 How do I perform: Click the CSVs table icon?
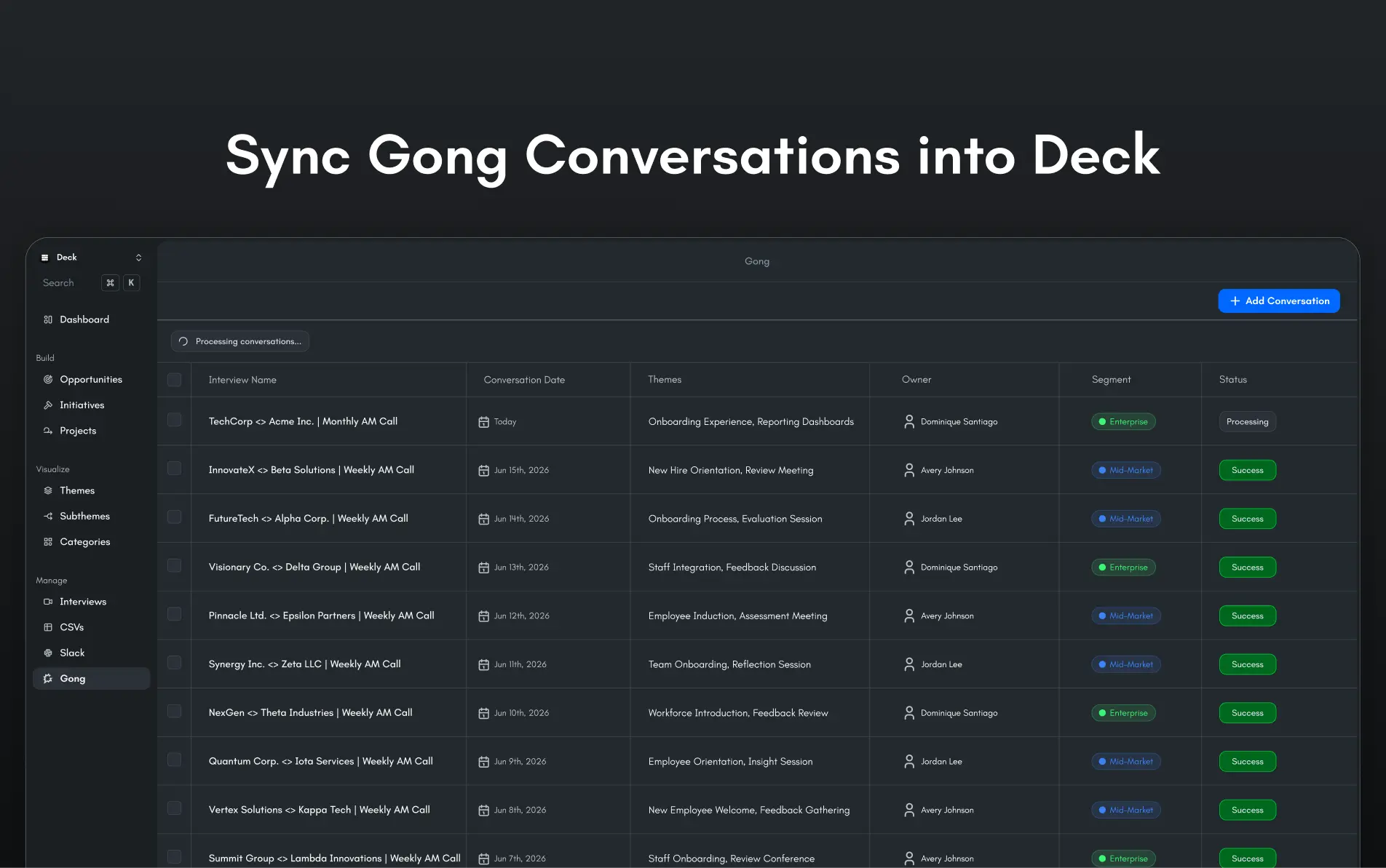point(48,627)
